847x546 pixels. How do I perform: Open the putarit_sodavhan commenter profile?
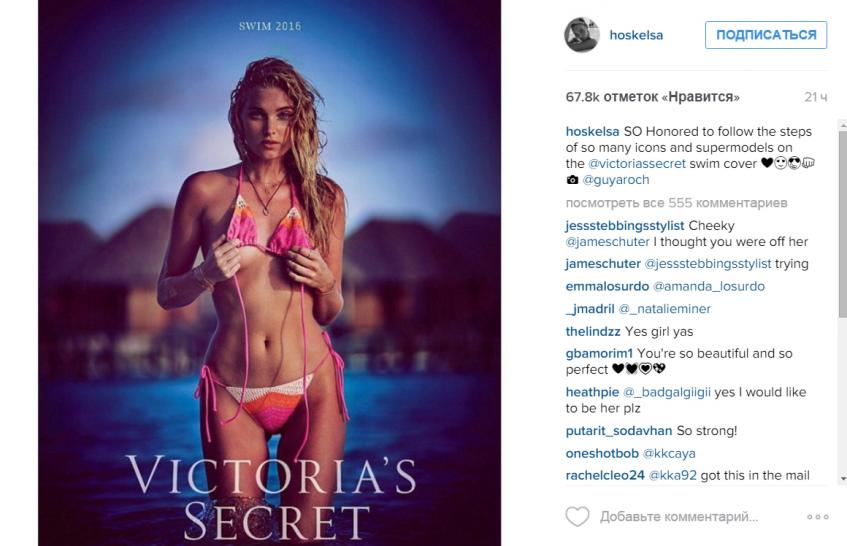pos(619,431)
